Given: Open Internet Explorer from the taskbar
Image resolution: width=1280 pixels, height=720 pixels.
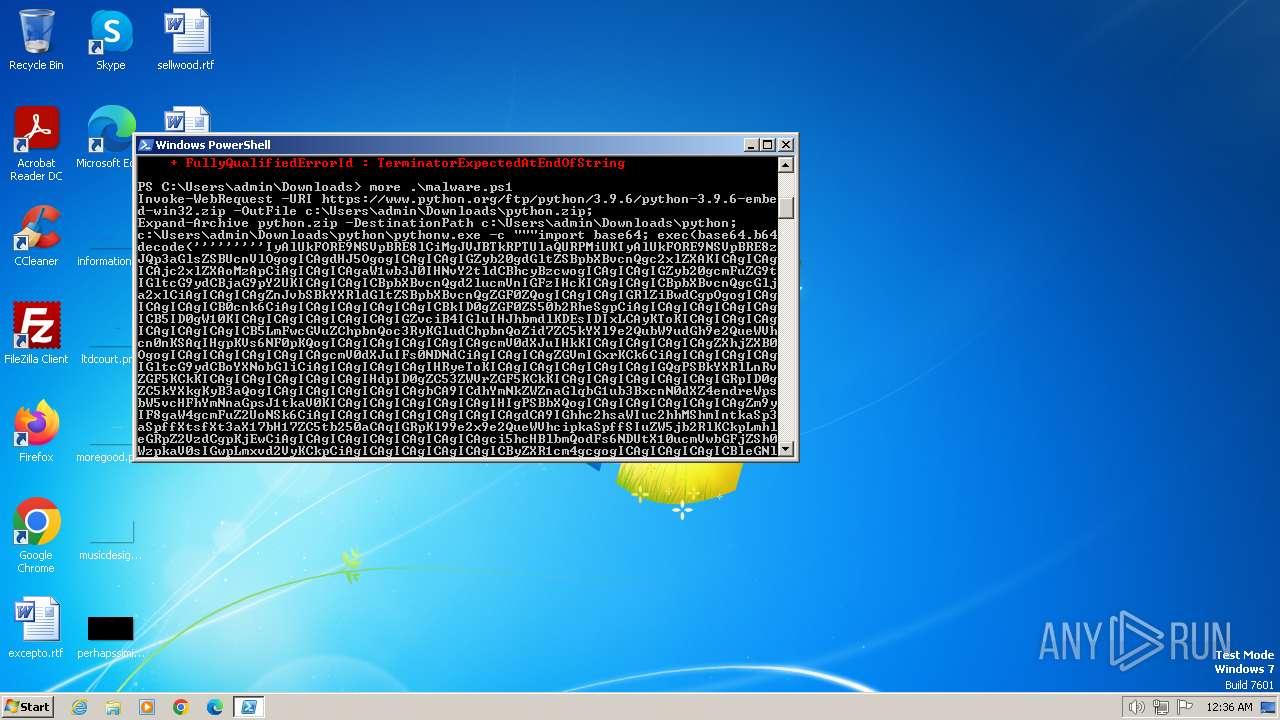Looking at the screenshot, I should pos(80,707).
